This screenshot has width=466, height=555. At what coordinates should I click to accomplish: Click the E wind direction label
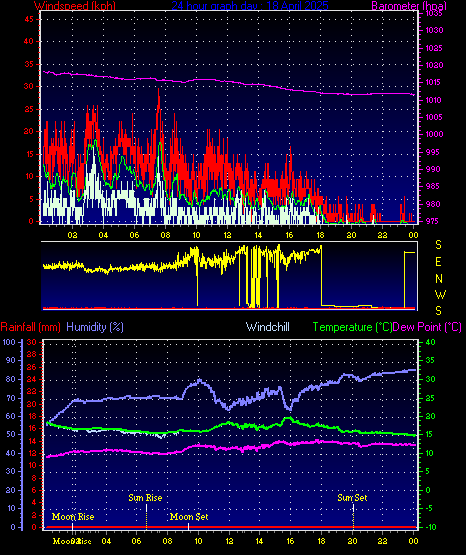tap(438, 262)
